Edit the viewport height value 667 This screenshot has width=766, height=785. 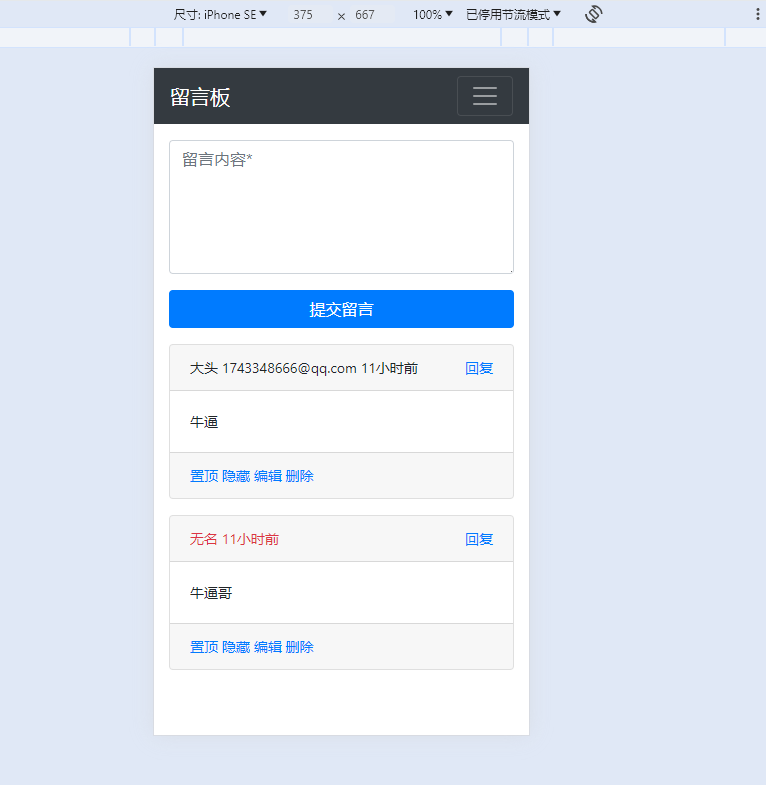click(365, 15)
